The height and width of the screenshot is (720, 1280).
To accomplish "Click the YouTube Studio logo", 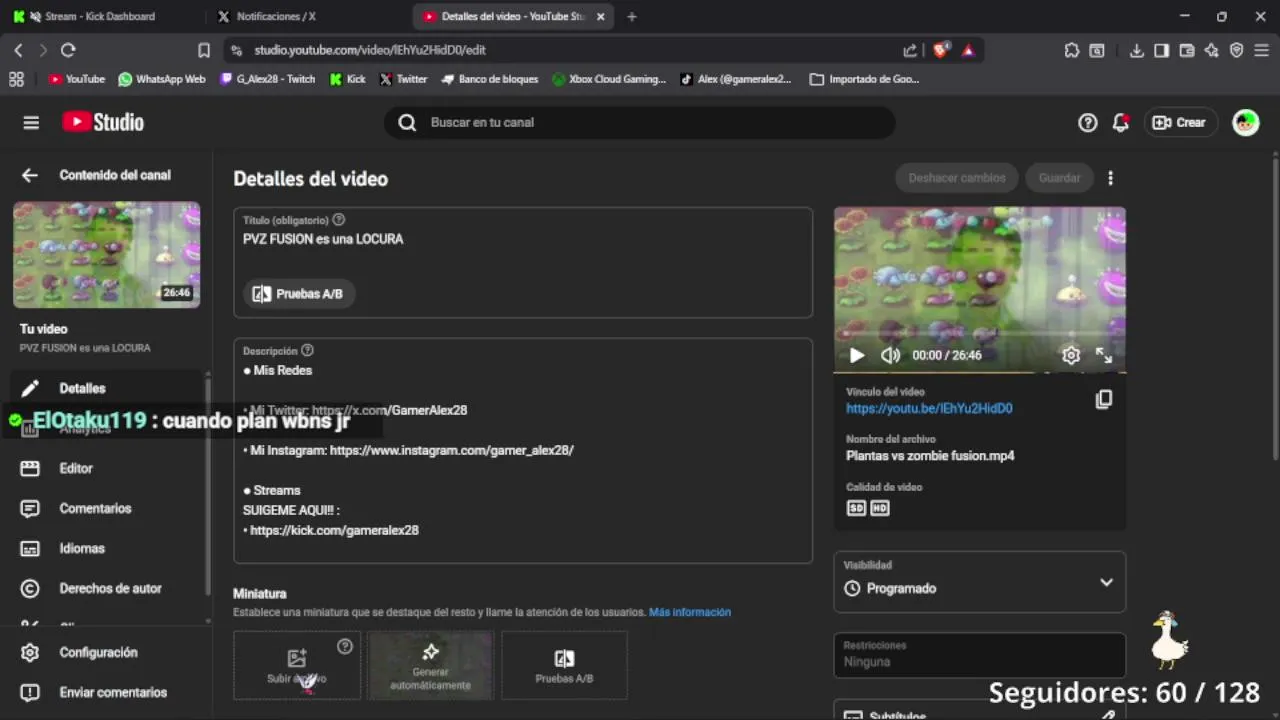I will 103,122.
